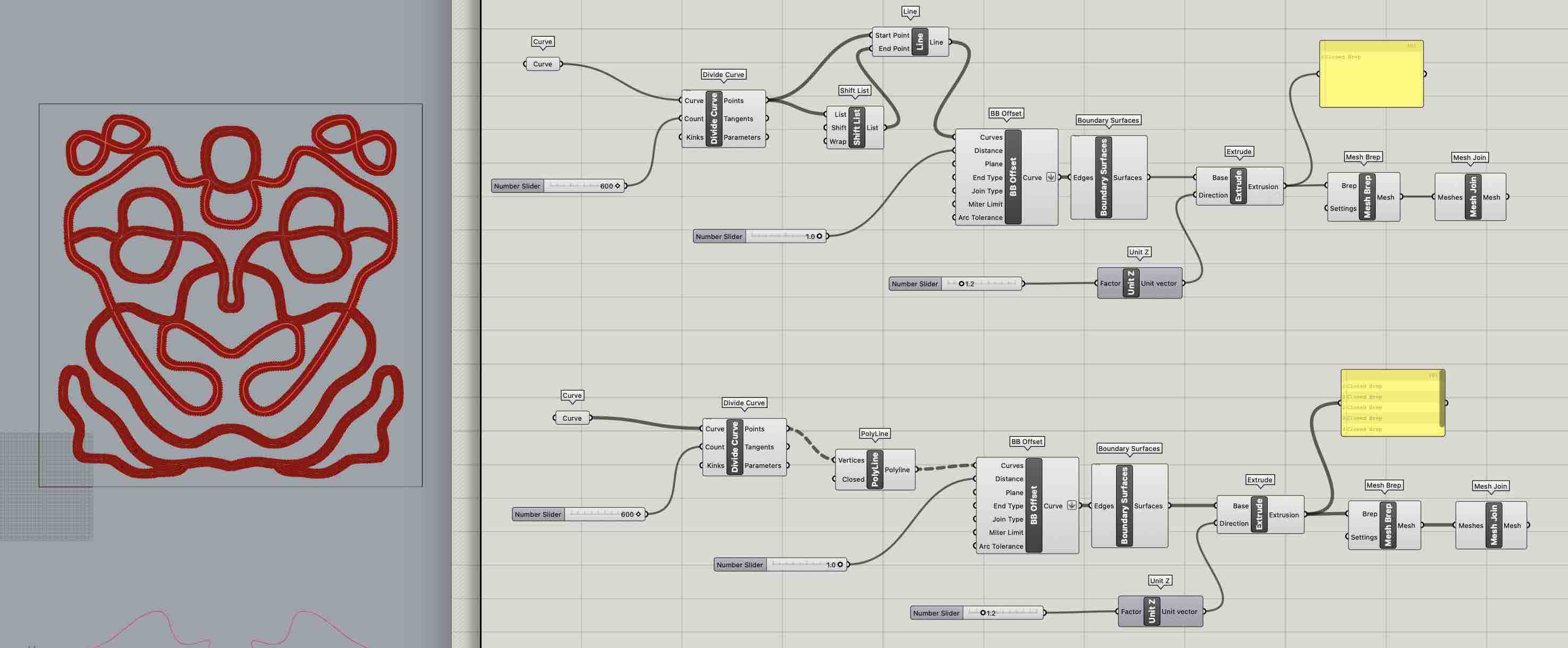Select the lower Mesh Brep component
Viewport: 1568px width, 648px height.
1388,525
